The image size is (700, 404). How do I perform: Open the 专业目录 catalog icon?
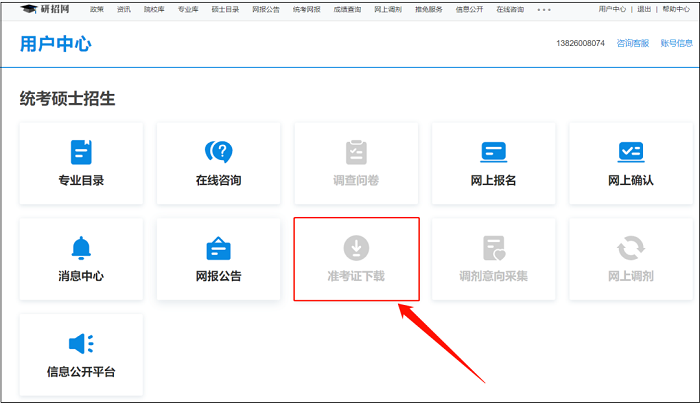coord(81,152)
